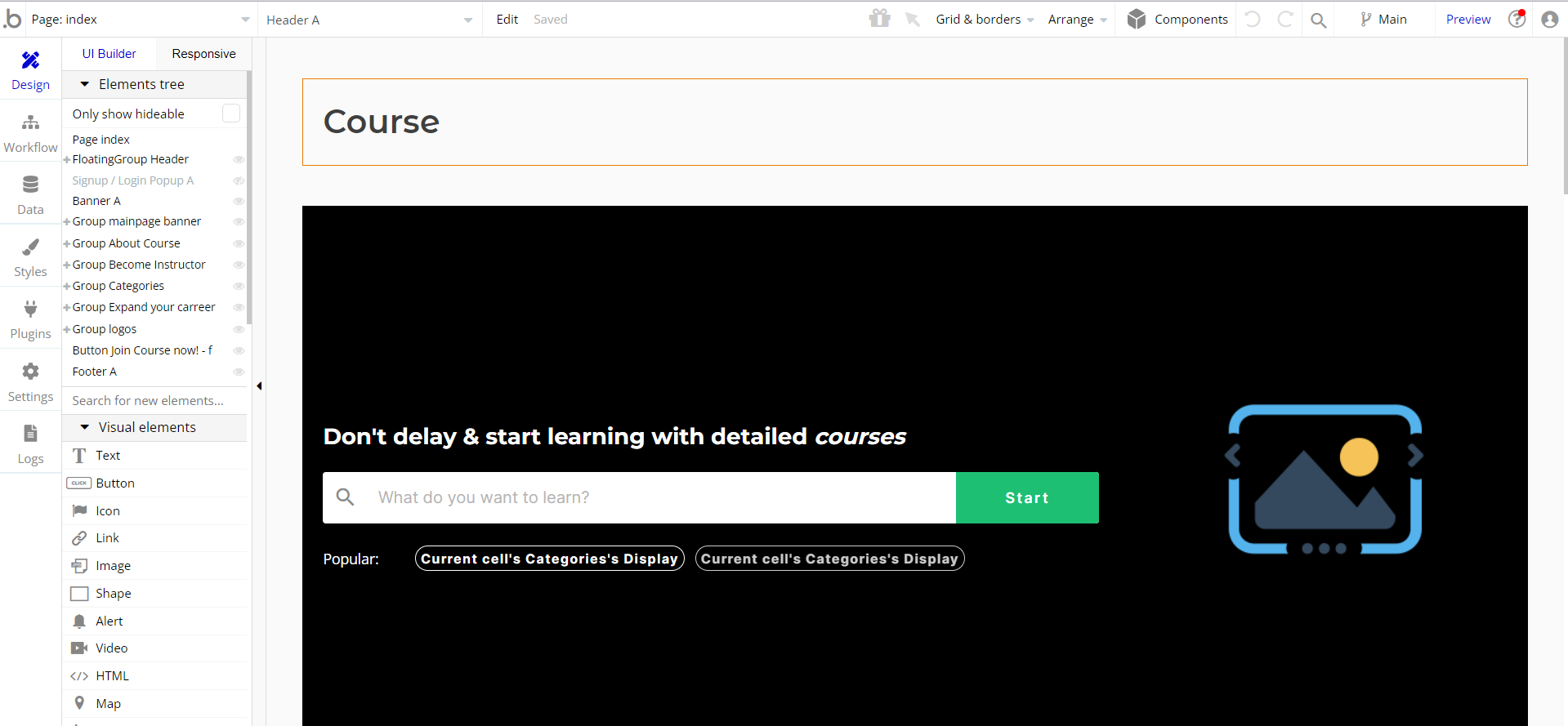Open the Workflow tab icon
Screen dimensions: 1568x726
tap(30, 122)
